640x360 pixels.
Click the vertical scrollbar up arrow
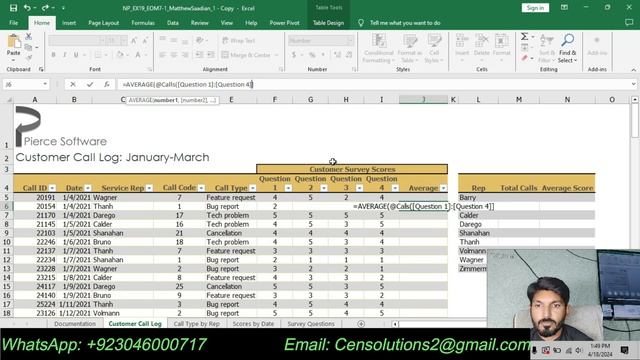pyautogui.click(x=635, y=100)
